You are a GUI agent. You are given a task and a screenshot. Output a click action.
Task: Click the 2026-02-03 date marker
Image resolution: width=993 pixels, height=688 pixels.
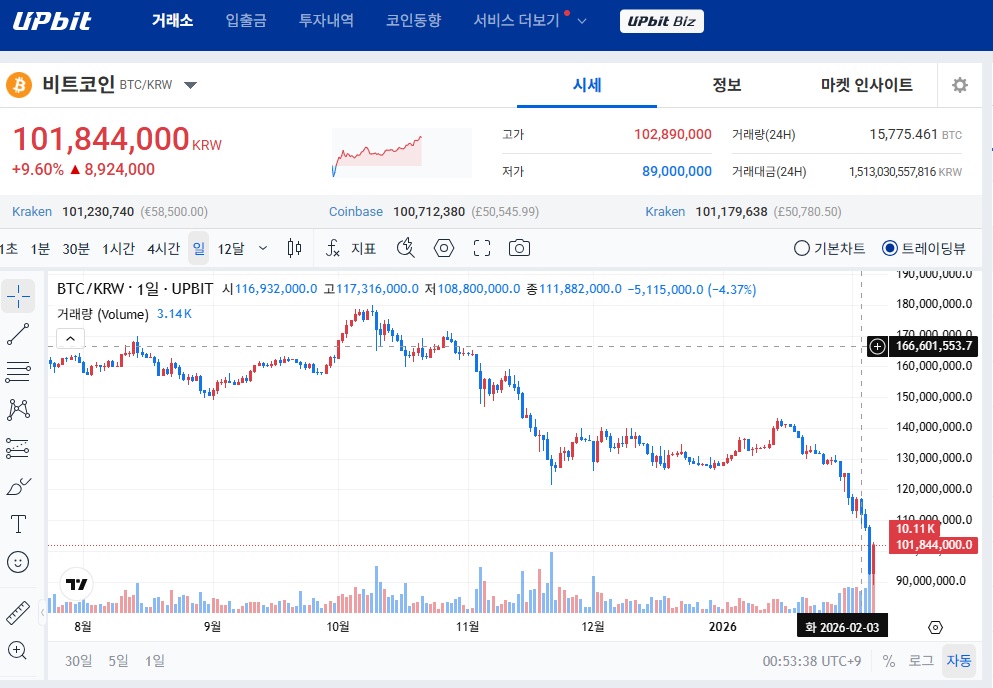tap(842, 627)
